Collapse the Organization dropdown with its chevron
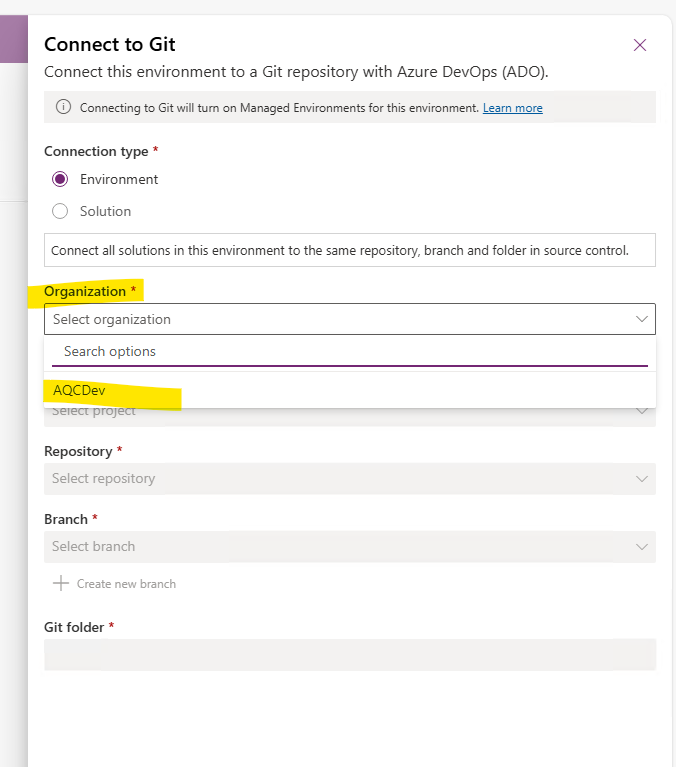Image resolution: width=676 pixels, height=767 pixels. tap(642, 319)
